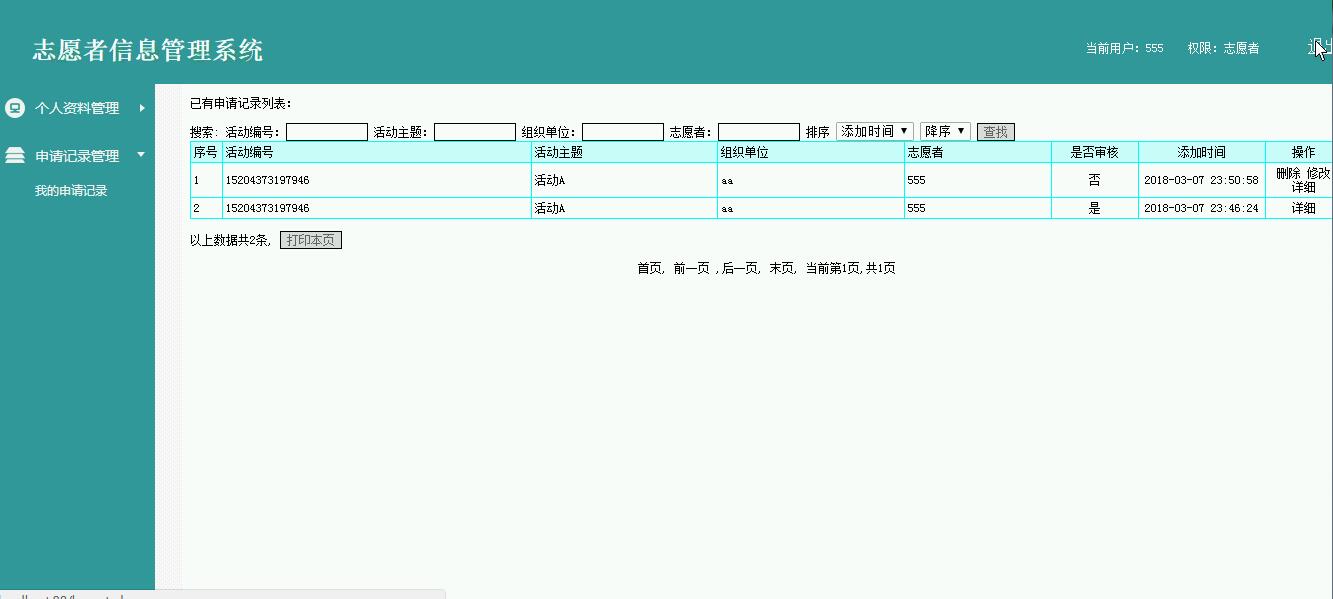Click 删除 for the first record

coord(1288,173)
